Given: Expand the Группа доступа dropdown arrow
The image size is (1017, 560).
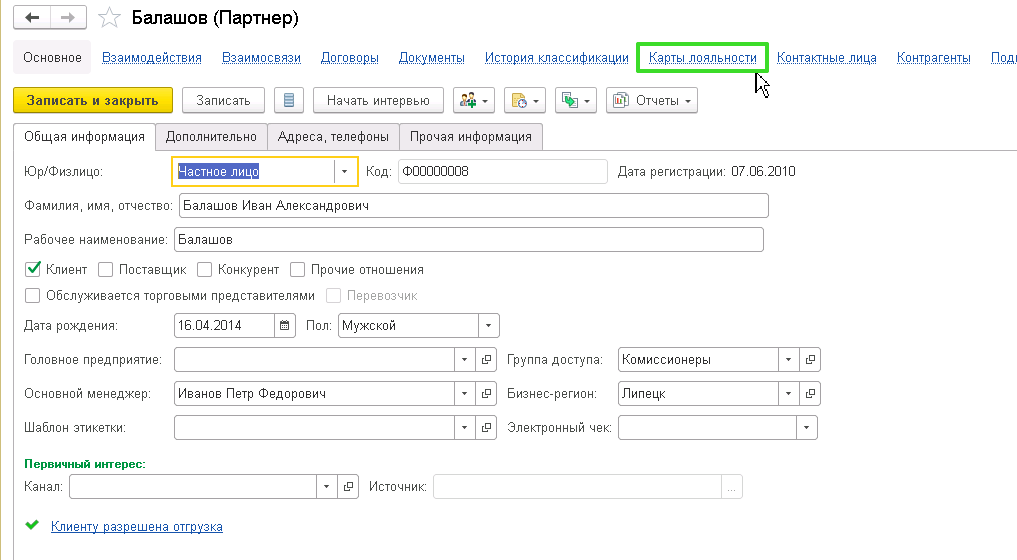Looking at the screenshot, I should (x=789, y=359).
